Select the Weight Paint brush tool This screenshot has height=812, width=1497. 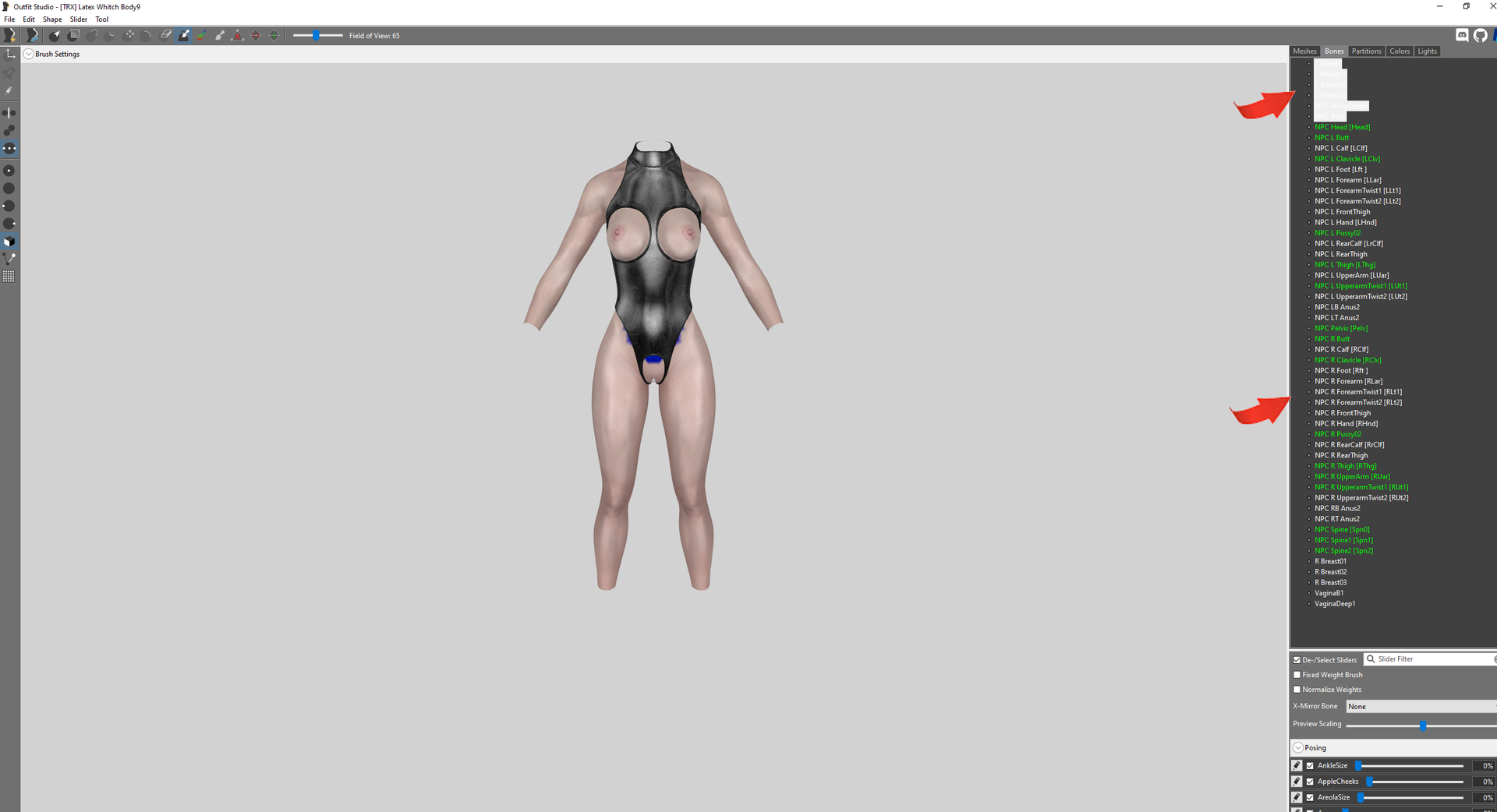[x=184, y=35]
